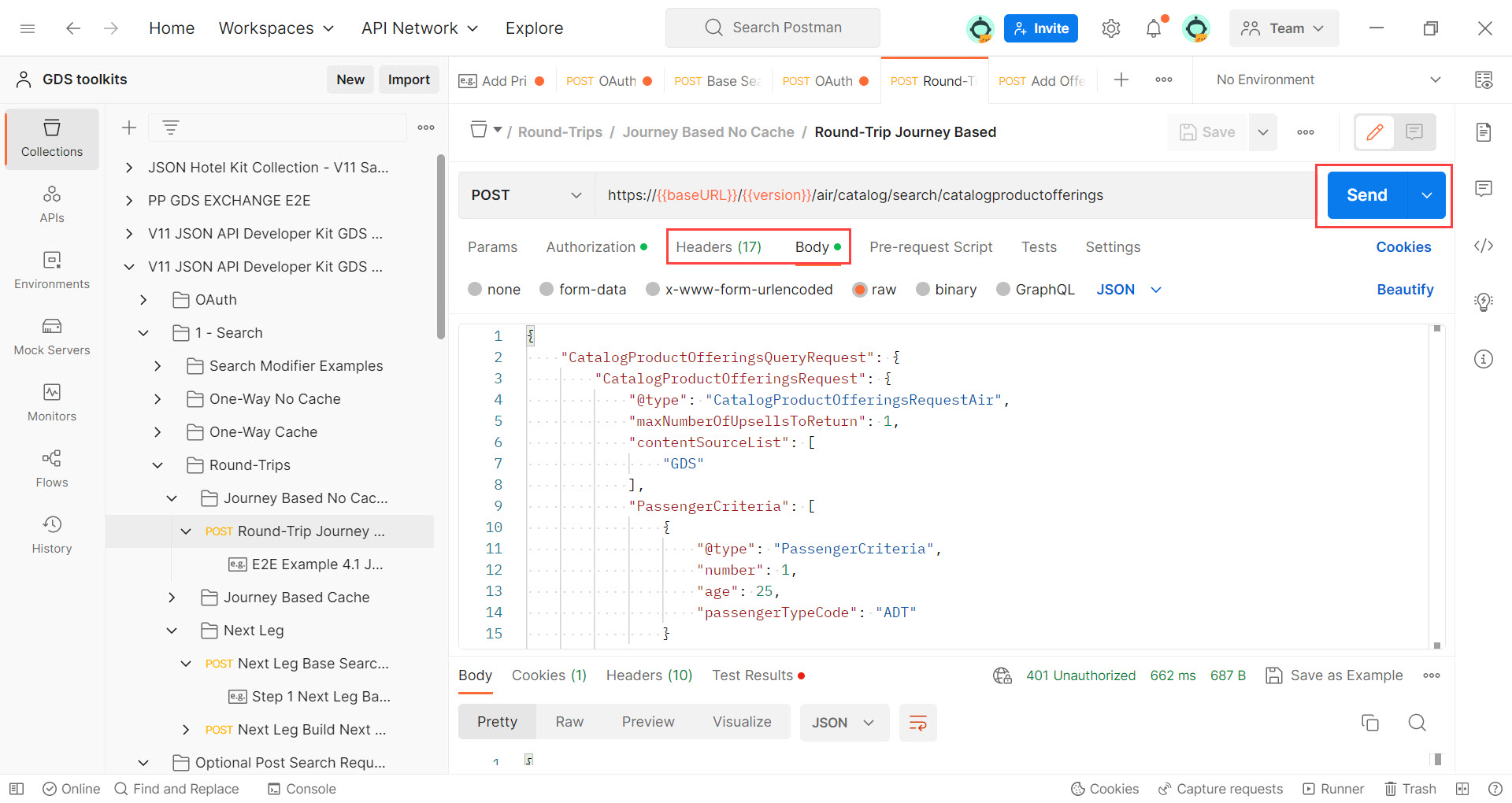Viewport: 1512px width, 803px height.
Task: Click the Beautify link
Action: [x=1405, y=290]
